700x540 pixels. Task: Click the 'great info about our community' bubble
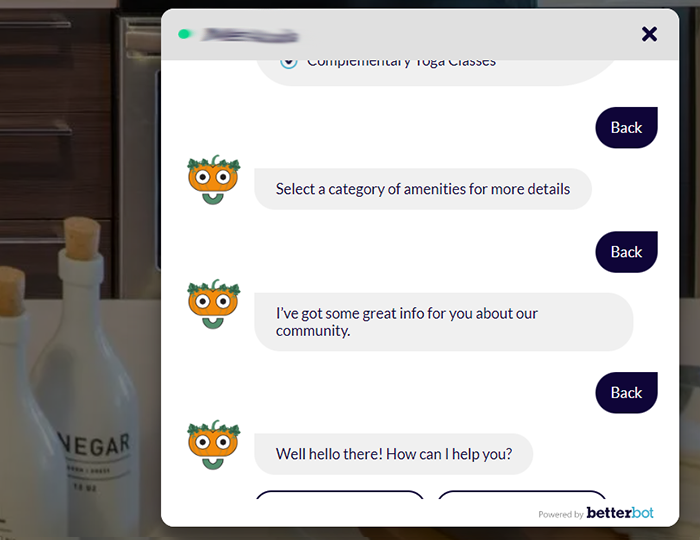coord(444,322)
